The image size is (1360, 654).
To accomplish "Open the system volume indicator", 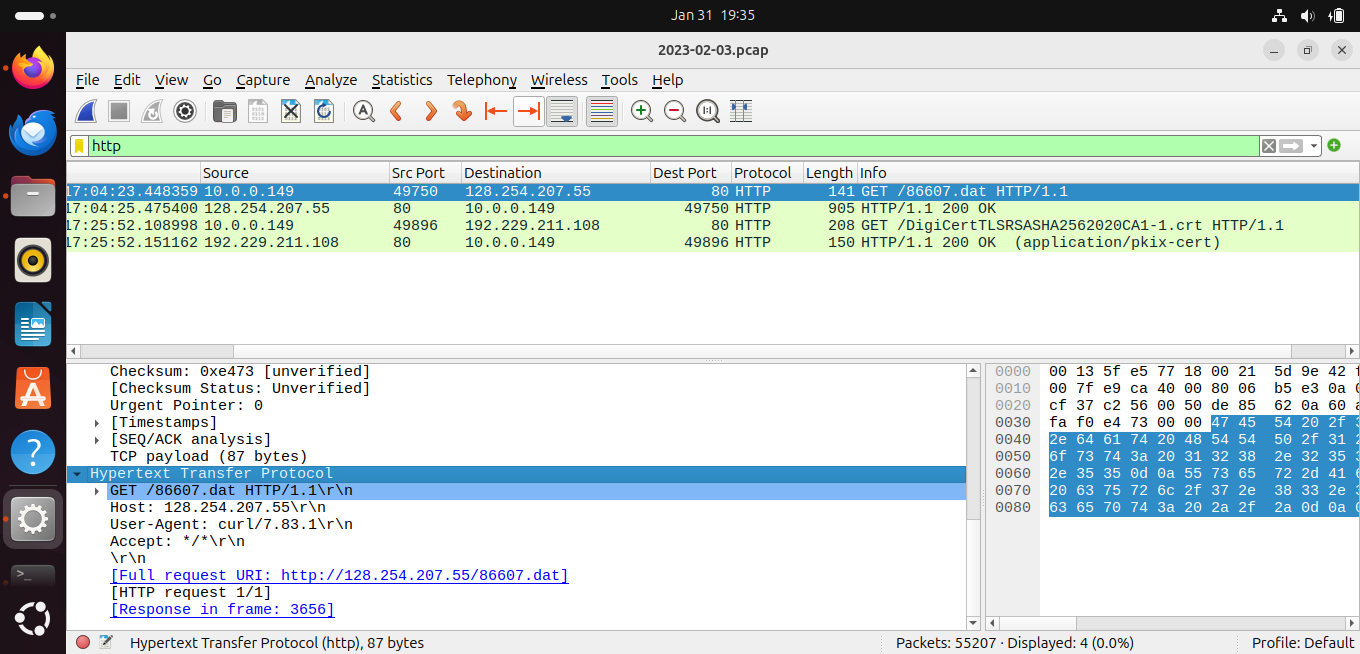I will [x=1307, y=15].
